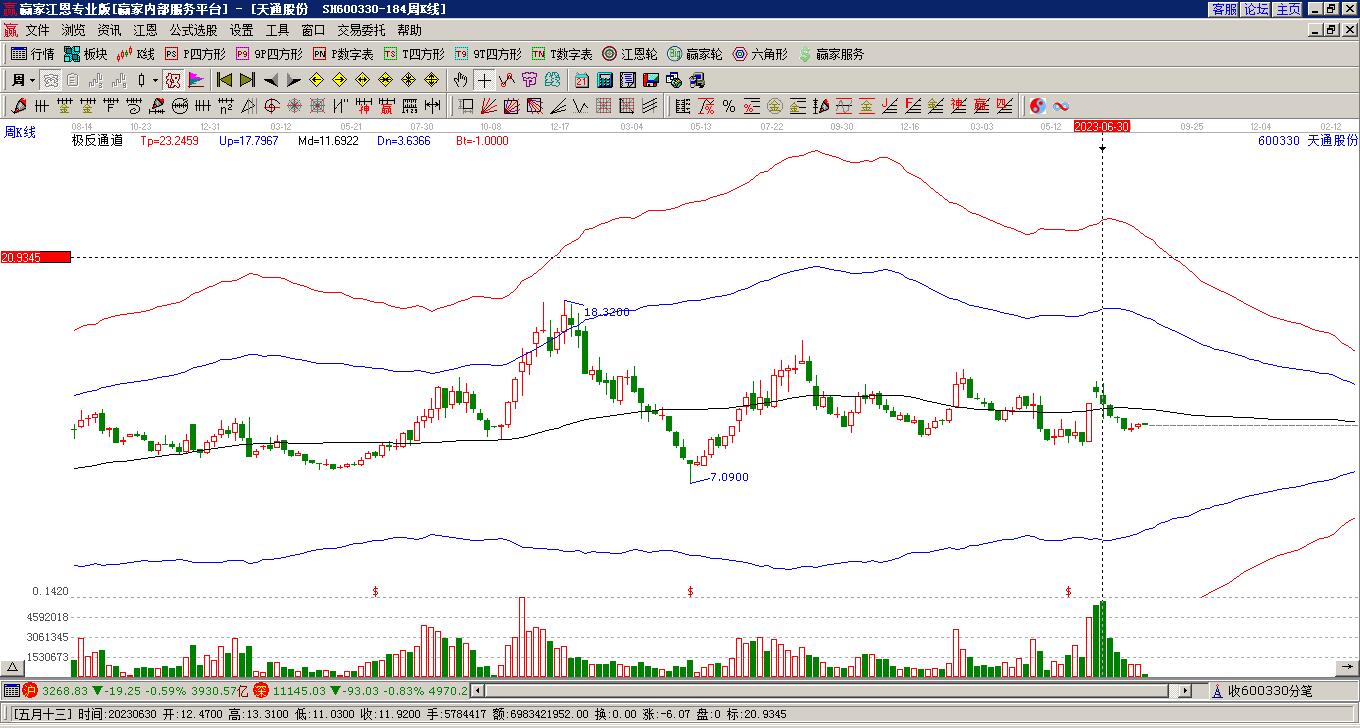1360x728 pixels.
Task: Click the save floppy disk icon
Action: pos(650,80)
